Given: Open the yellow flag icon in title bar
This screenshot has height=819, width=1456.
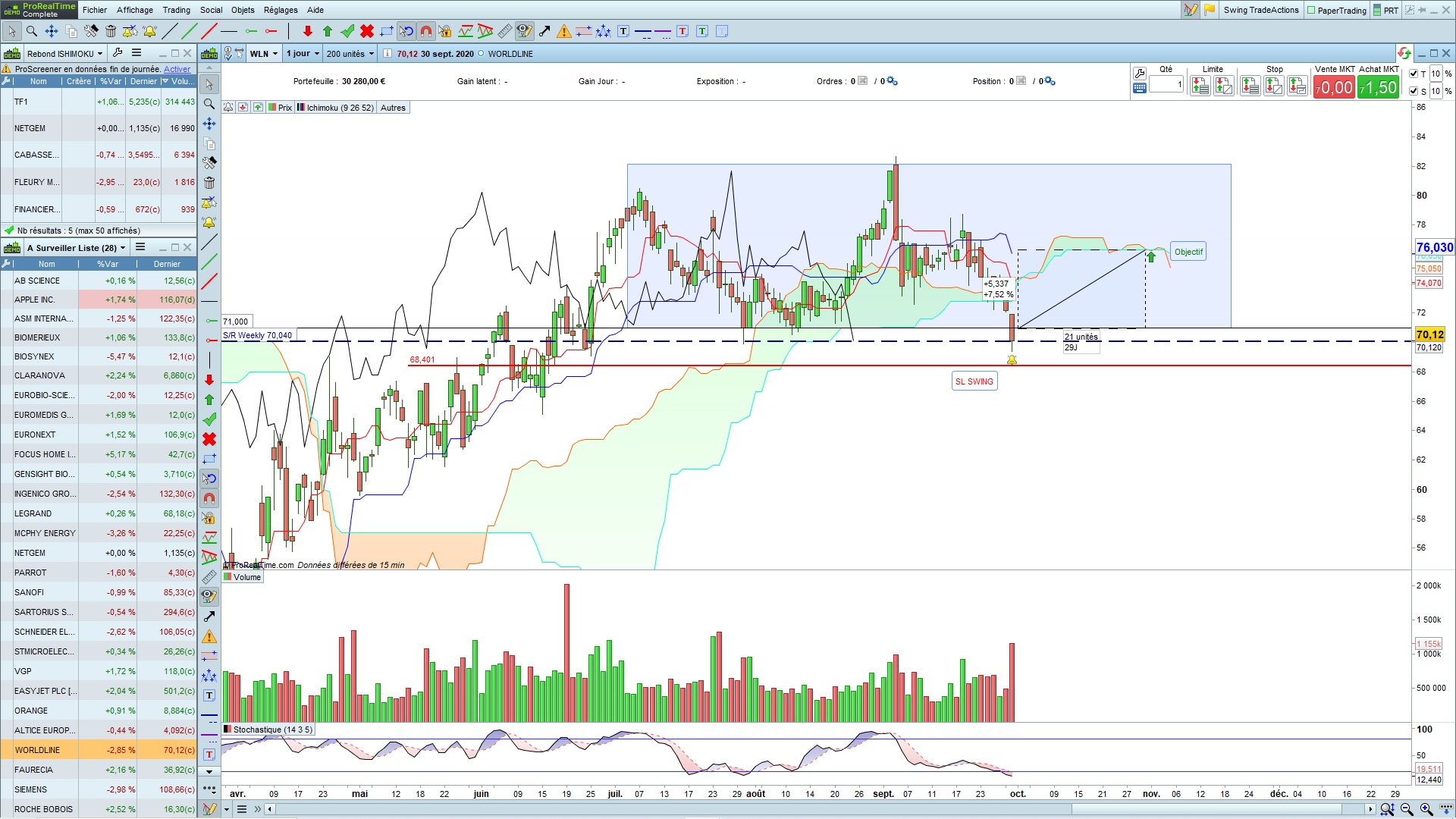Looking at the screenshot, I should [1210, 10].
